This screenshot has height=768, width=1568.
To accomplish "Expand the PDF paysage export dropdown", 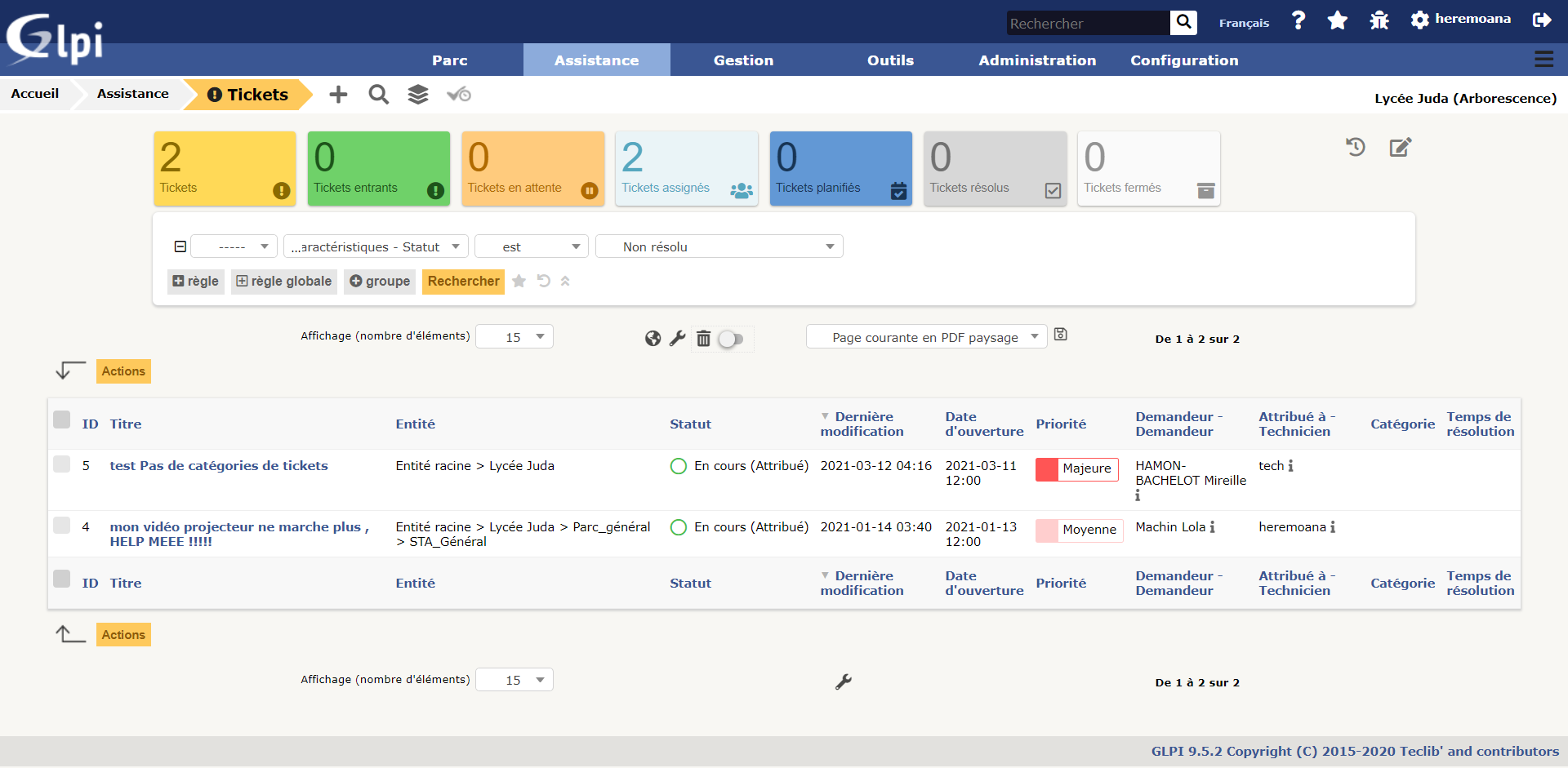I will point(926,337).
